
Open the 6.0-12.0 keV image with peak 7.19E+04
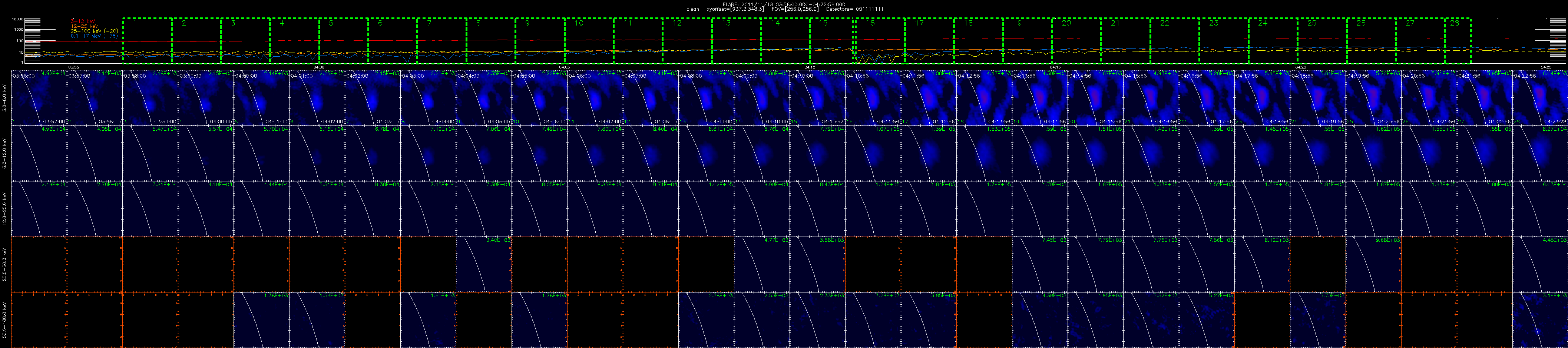pyautogui.click(x=429, y=153)
